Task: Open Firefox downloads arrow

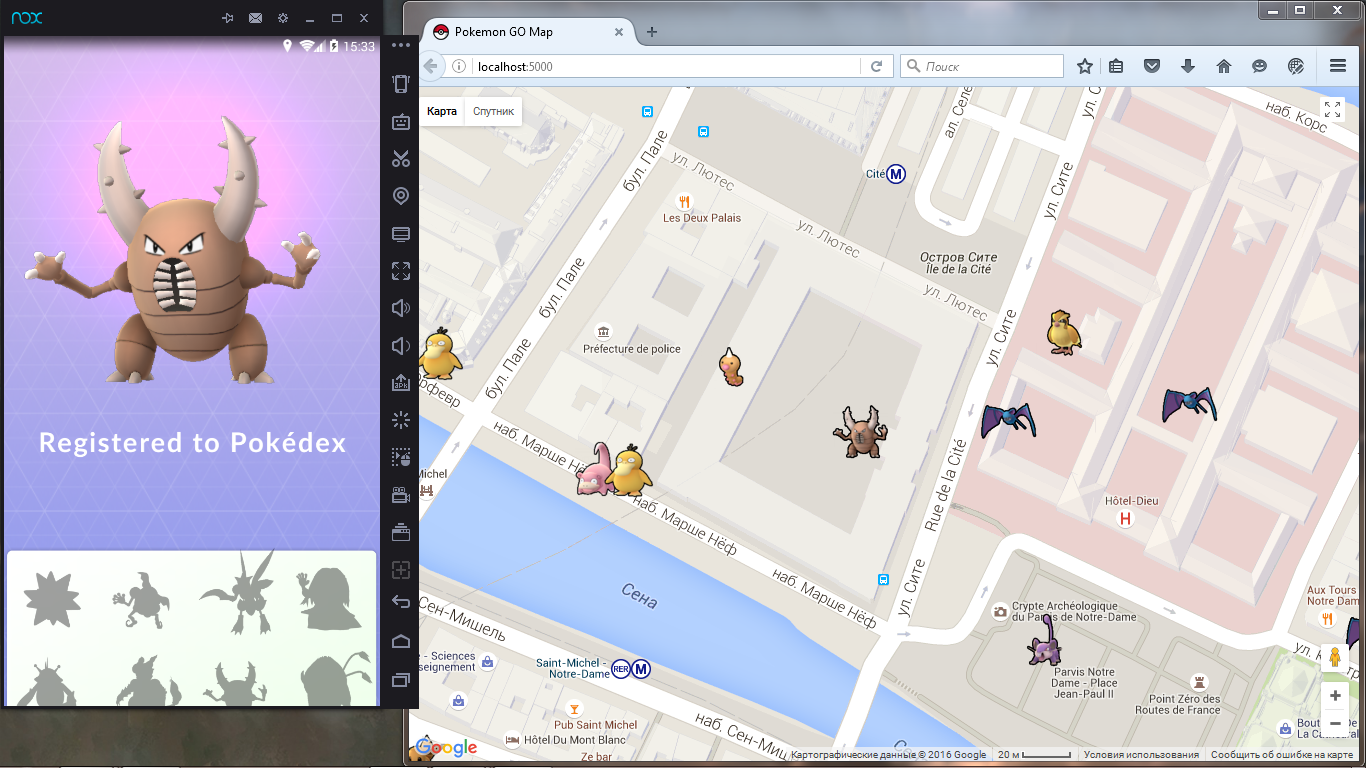Action: 1188,66
